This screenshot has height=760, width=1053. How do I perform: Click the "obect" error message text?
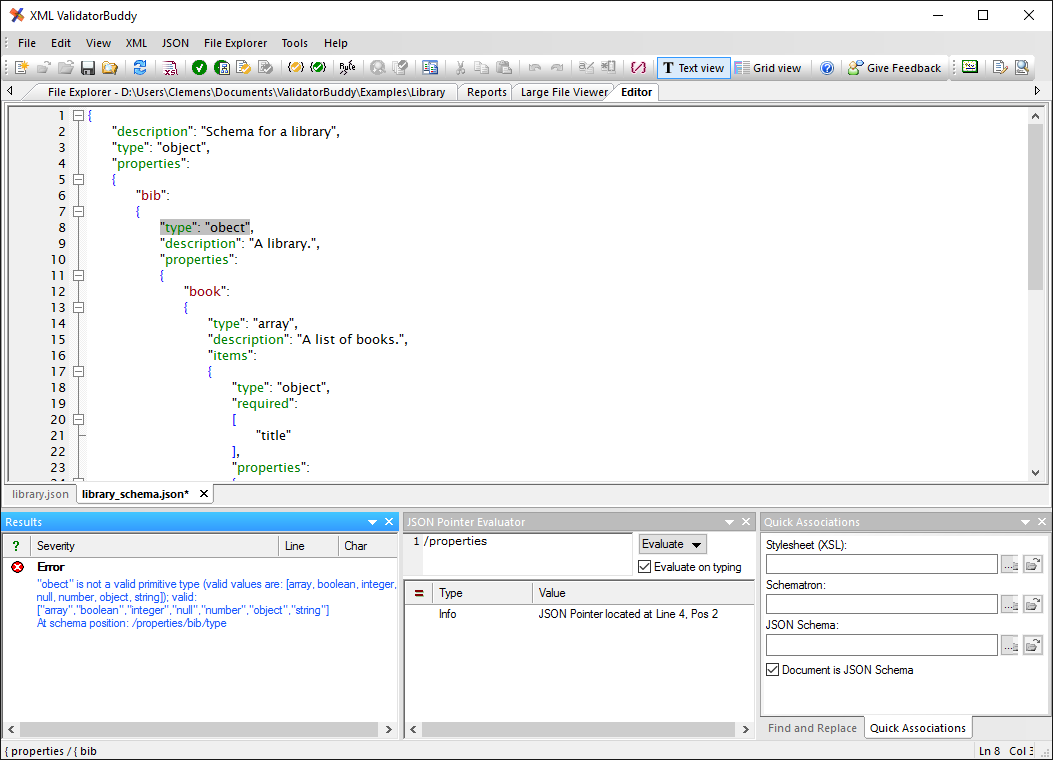pyautogui.click(x=216, y=604)
